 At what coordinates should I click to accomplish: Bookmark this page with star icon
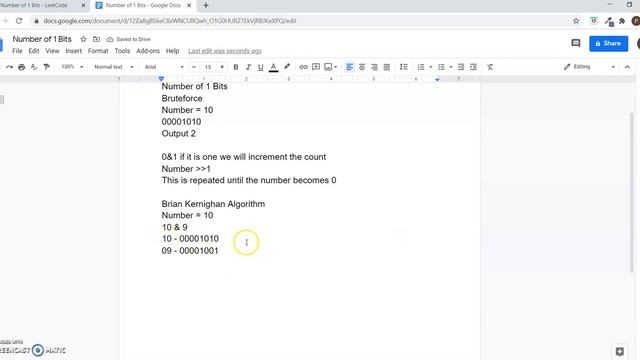click(x=576, y=21)
